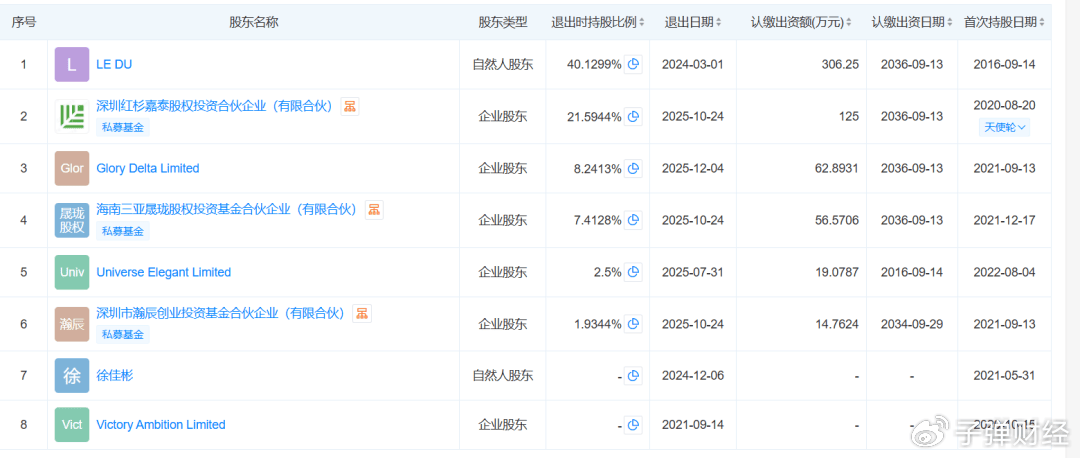1080x458 pixels.
Task: Click the history icon next to 21.5944%
Action: (x=632, y=116)
